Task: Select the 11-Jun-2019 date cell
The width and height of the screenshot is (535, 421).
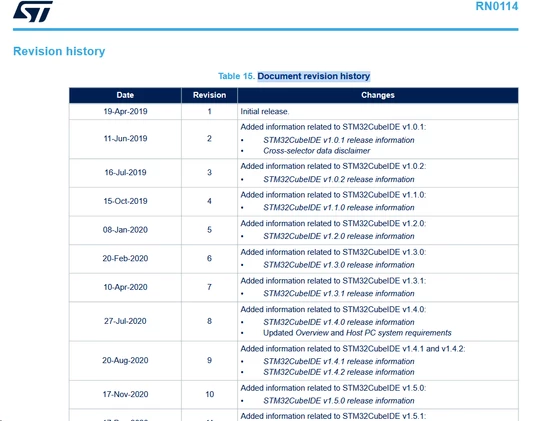Action: [125, 139]
